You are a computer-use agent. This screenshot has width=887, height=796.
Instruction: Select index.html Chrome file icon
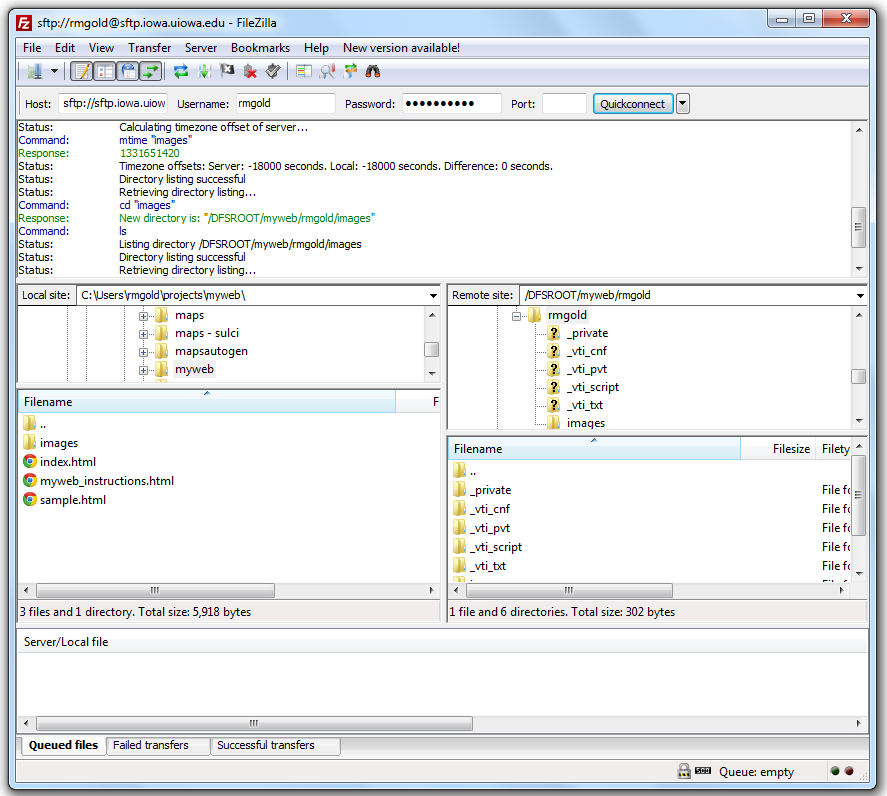point(30,462)
